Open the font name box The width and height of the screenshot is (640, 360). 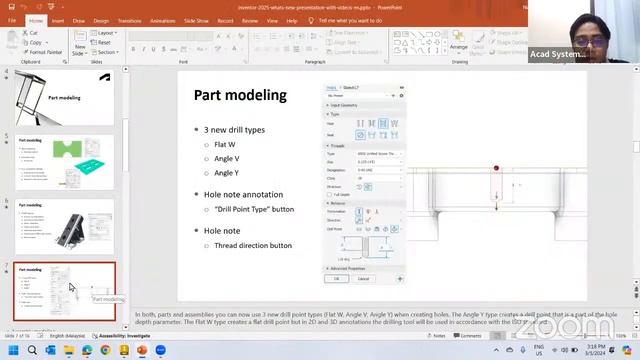click(159, 36)
